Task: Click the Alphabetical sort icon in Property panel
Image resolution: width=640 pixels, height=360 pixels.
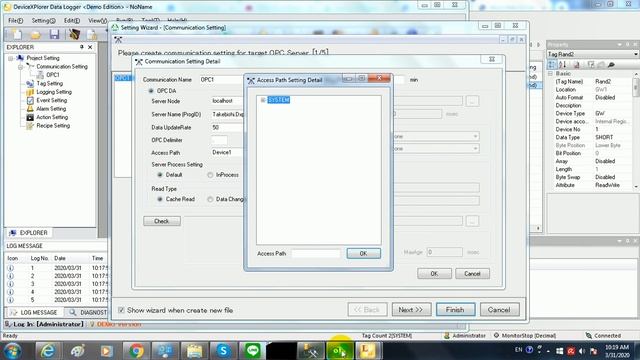Action: click(x=562, y=65)
